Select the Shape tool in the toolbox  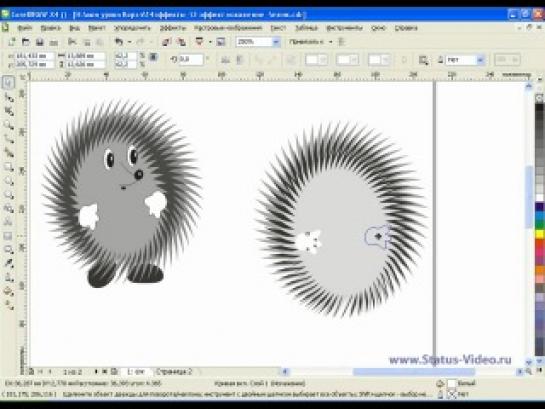(9, 98)
